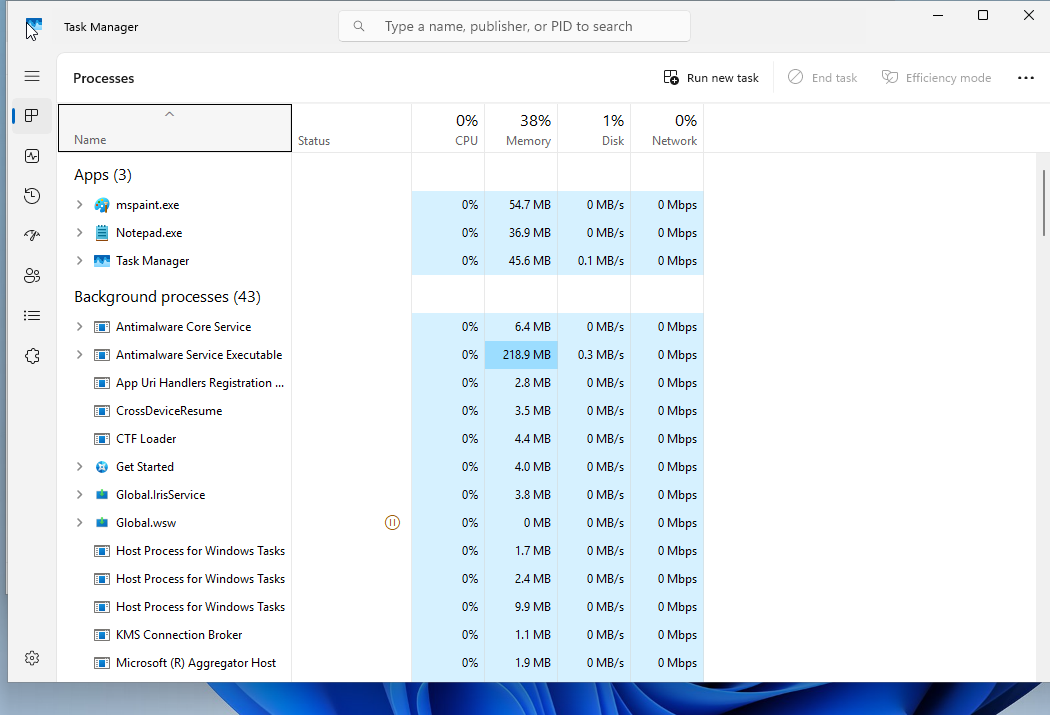
Task: Click the Get Started app icon
Action: (102, 467)
